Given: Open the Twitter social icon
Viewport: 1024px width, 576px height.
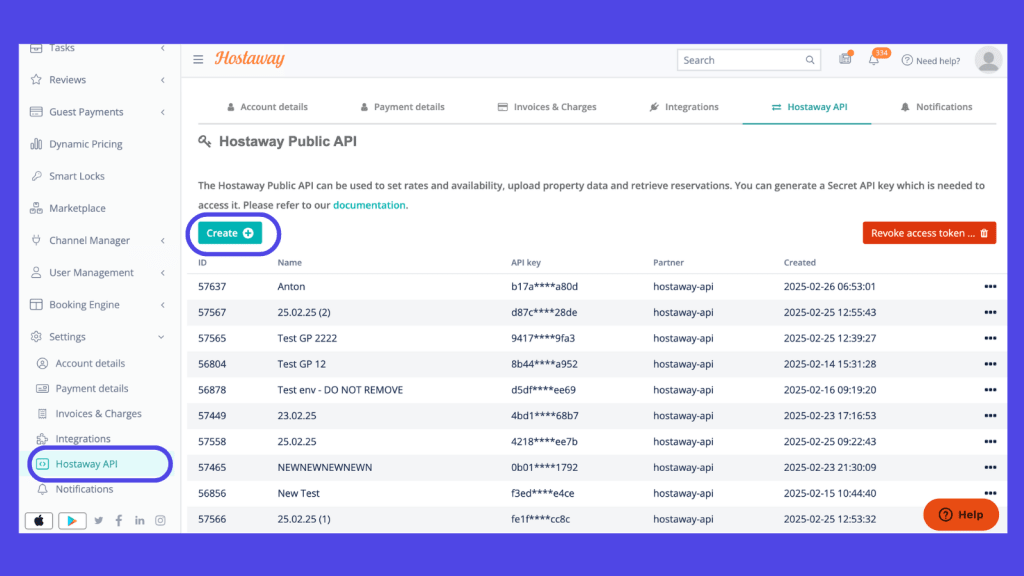Looking at the screenshot, I should point(99,520).
